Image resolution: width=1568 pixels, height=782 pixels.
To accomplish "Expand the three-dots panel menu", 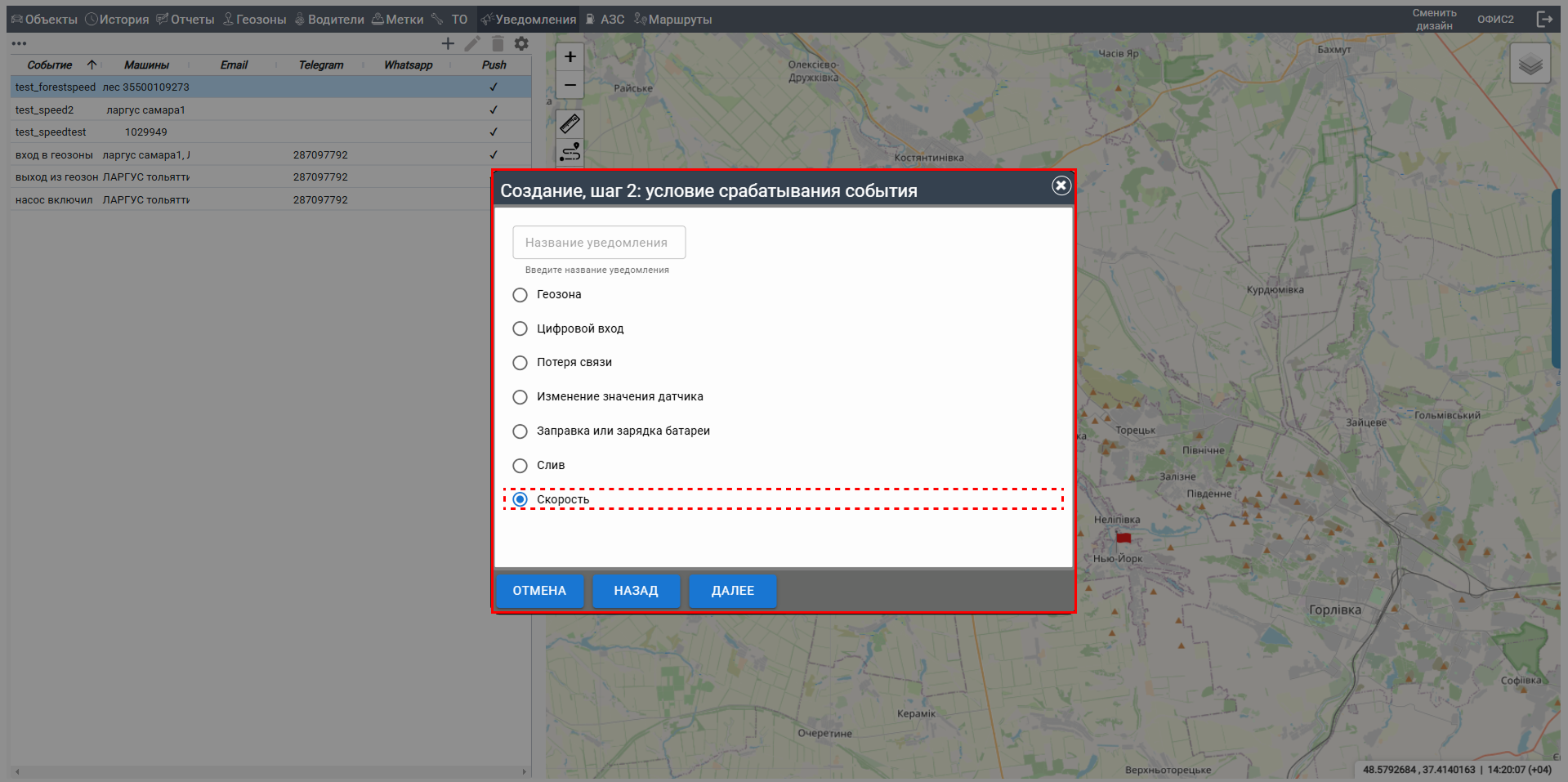I will 20,44.
